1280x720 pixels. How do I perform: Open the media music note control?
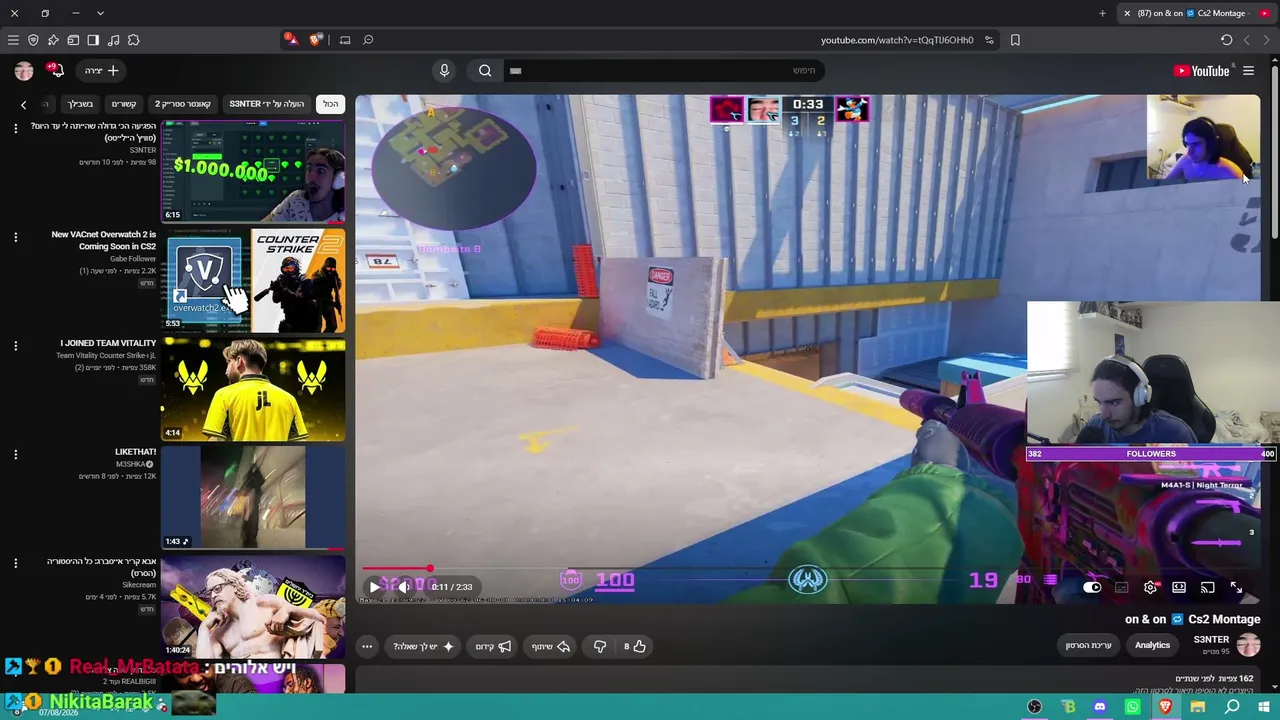[113, 40]
